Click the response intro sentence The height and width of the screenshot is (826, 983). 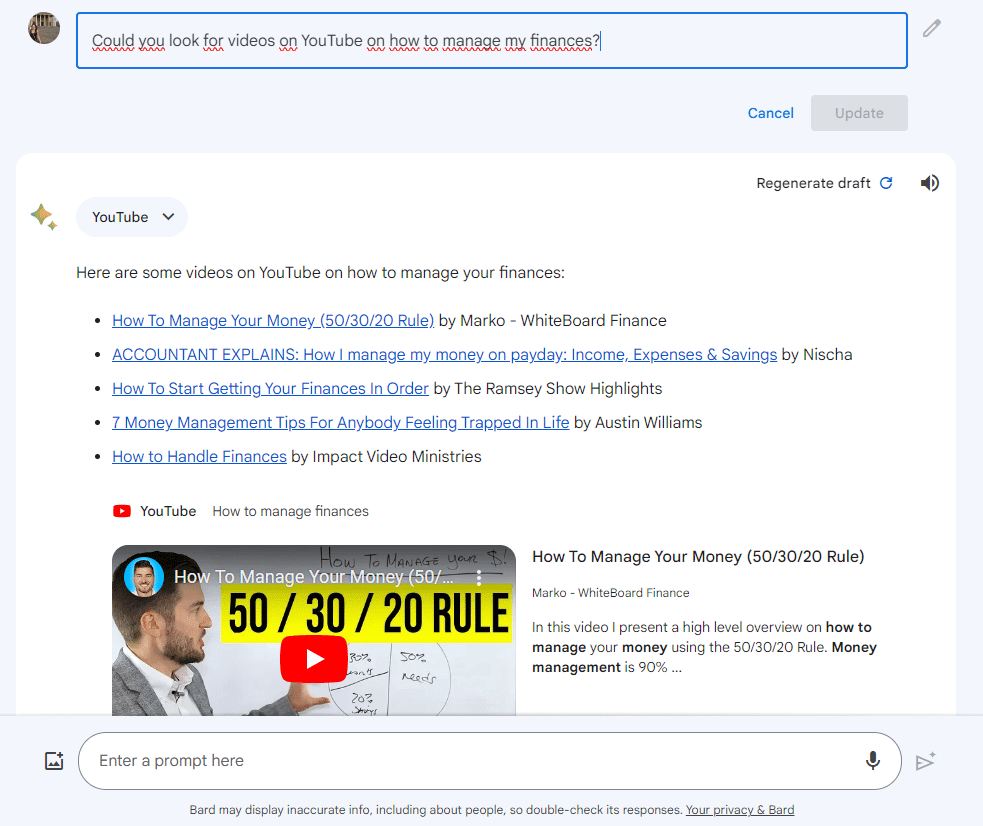(320, 273)
